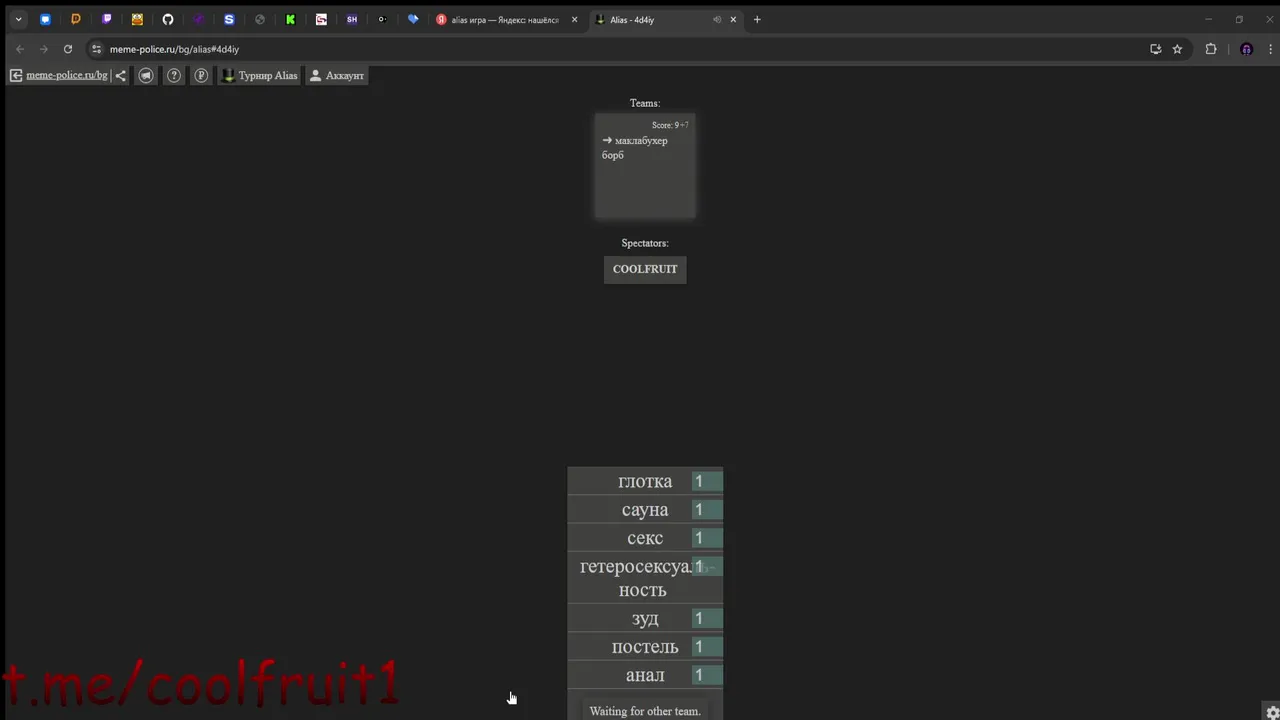
Task: Close the 'Alias - 4d4iy' tab
Action: pyautogui.click(x=733, y=19)
